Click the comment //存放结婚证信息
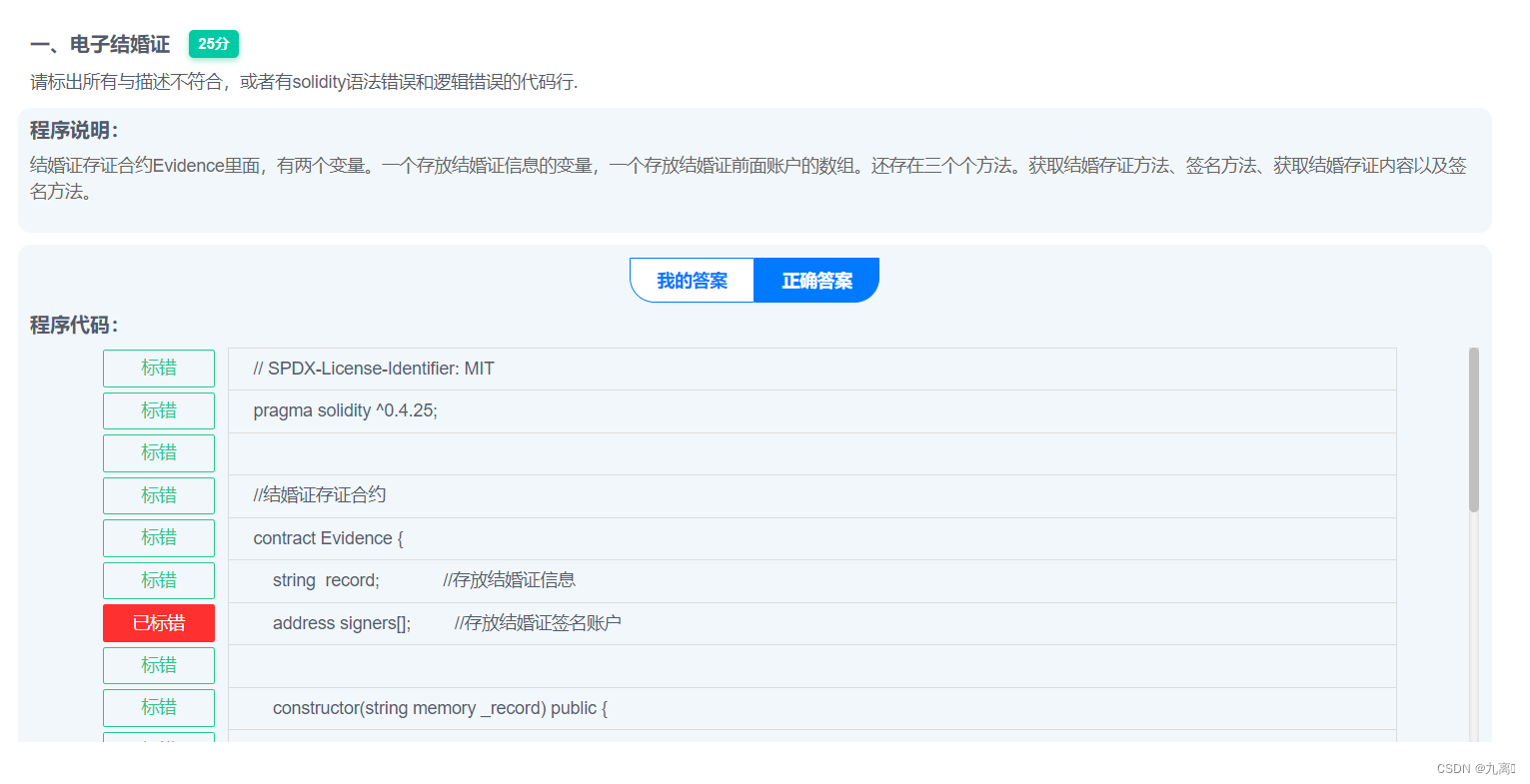The height and width of the screenshot is (784, 1530). [x=509, y=580]
